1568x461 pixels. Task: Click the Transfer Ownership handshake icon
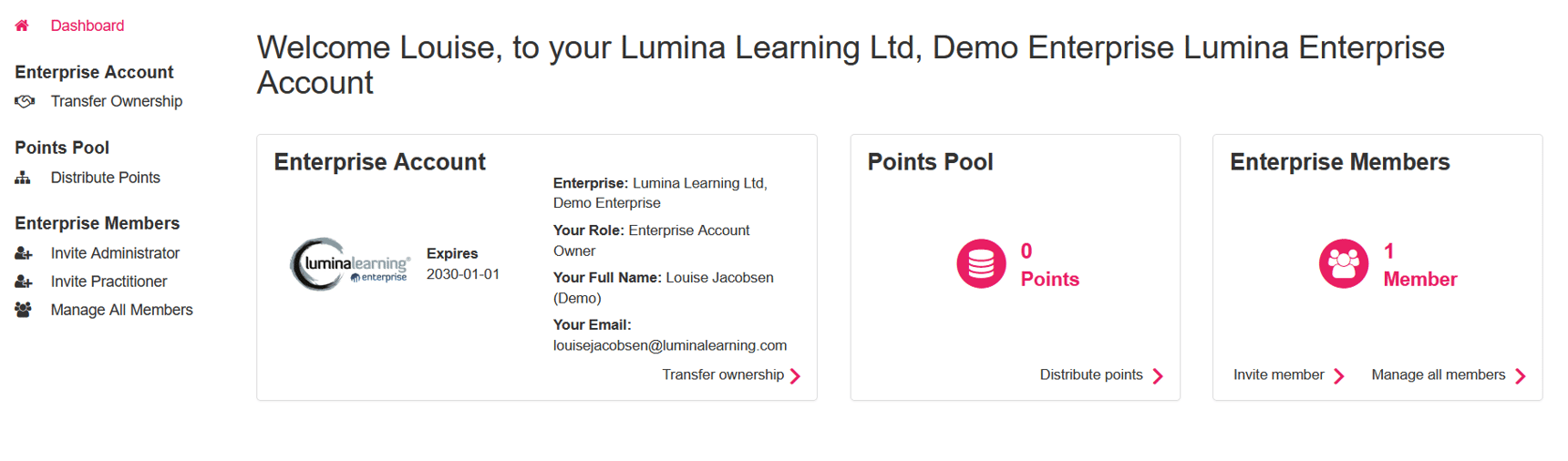coord(25,101)
